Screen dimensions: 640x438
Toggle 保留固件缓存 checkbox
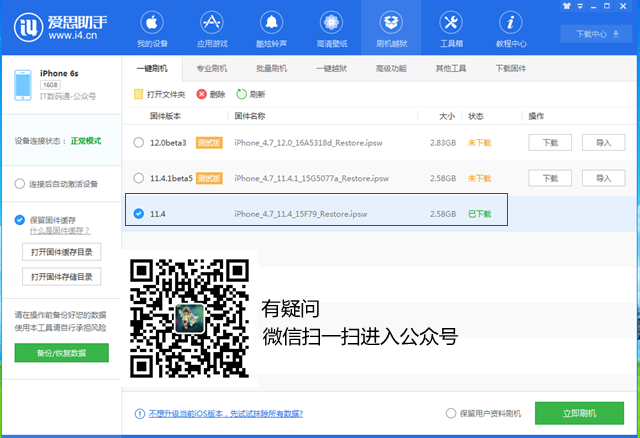tap(20, 220)
